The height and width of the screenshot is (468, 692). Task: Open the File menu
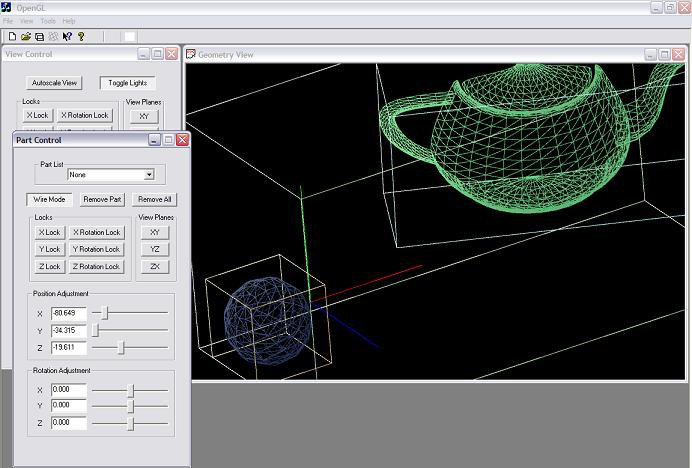coord(8,21)
